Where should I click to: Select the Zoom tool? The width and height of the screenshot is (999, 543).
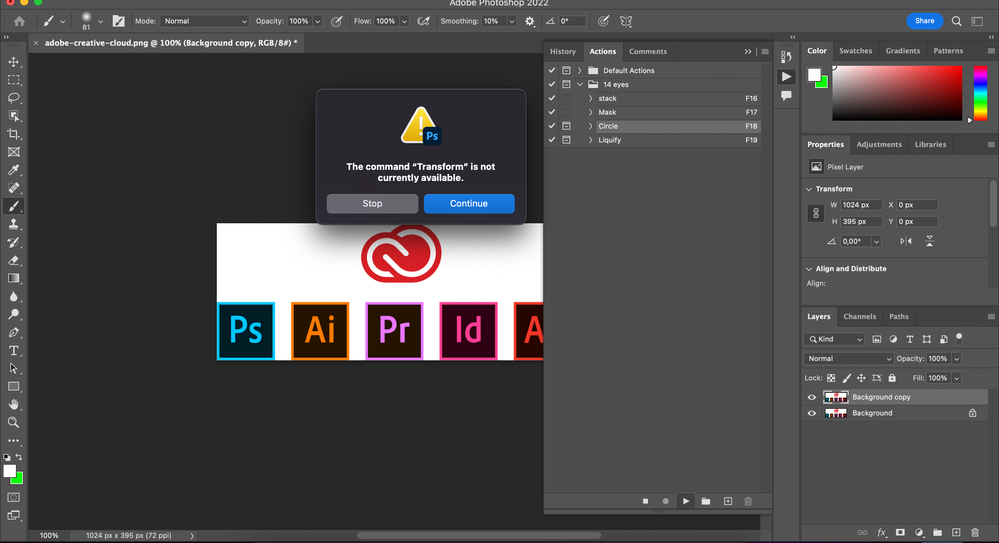point(14,422)
